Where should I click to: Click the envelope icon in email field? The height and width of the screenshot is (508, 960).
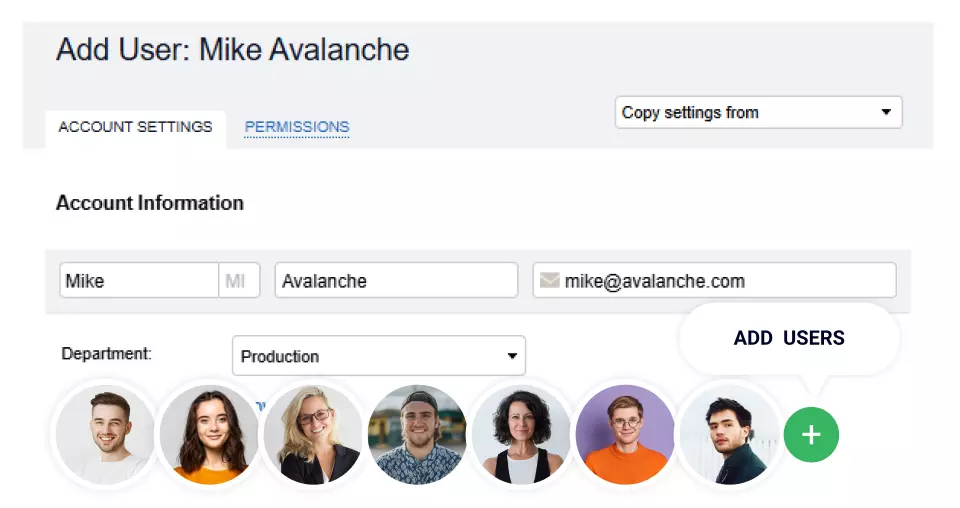pyautogui.click(x=549, y=281)
